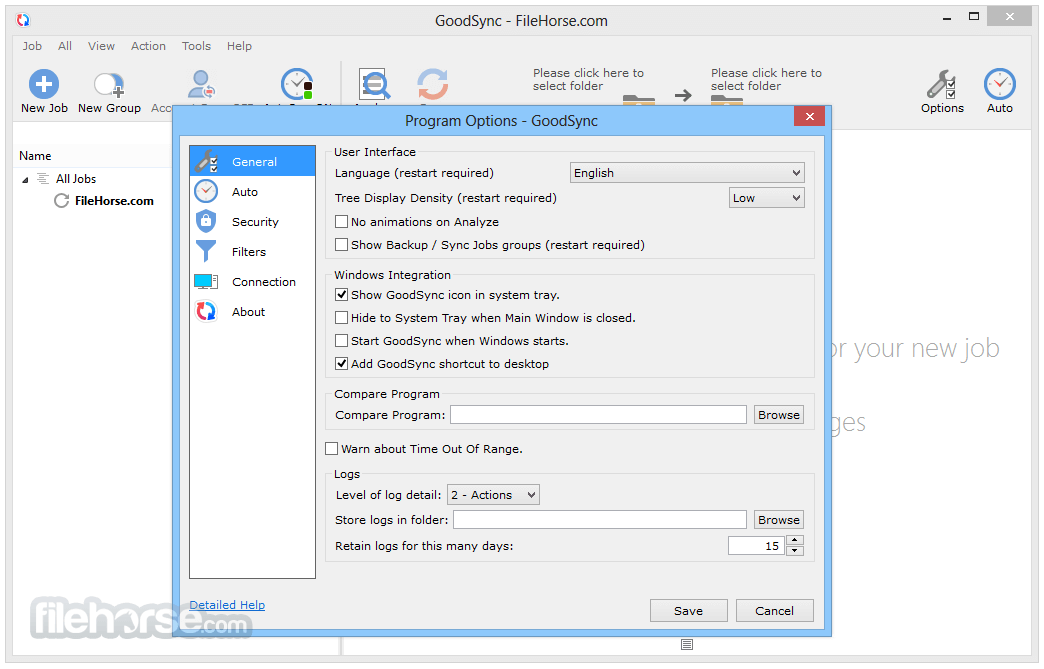Click the GoodSync logo in the title bar
Screen dimensions: 1044x669
(23, 20)
